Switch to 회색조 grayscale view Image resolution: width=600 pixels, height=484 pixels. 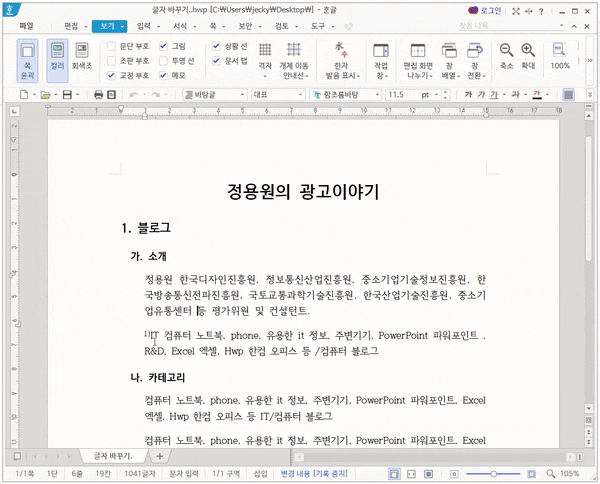tap(82, 56)
